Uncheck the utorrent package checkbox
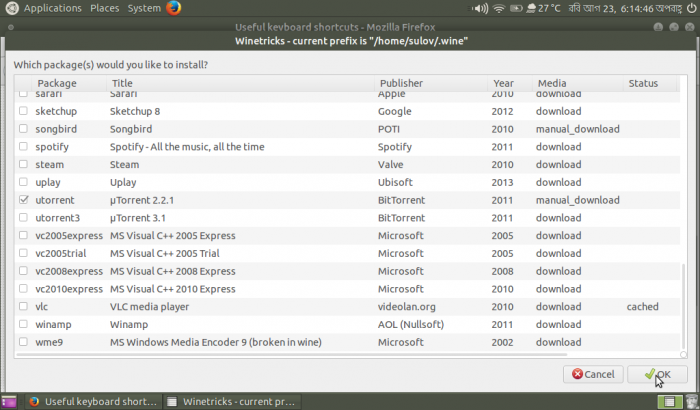 click(x=24, y=200)
